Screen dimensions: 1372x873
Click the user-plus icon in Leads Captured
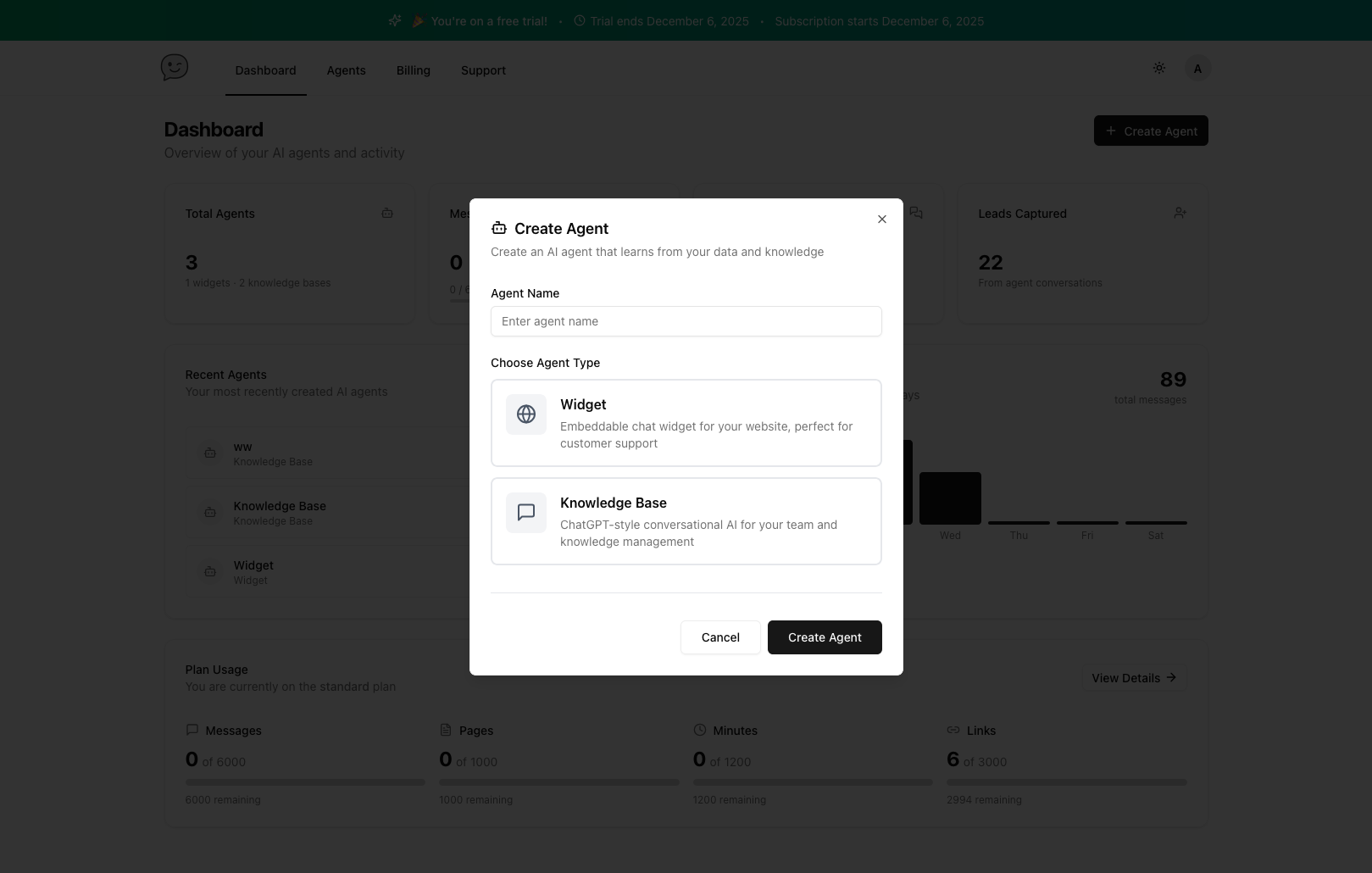click(1180, 214)
